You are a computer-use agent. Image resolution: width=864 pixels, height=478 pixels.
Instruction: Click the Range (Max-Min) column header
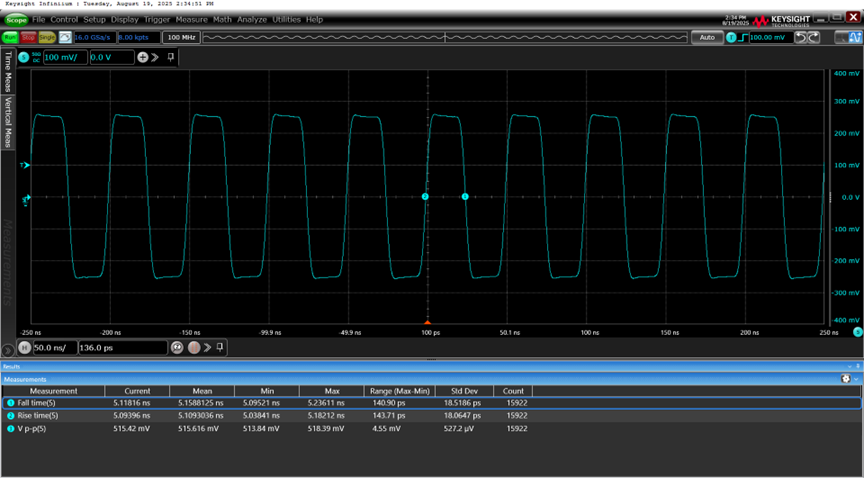(x=399, y=391)
